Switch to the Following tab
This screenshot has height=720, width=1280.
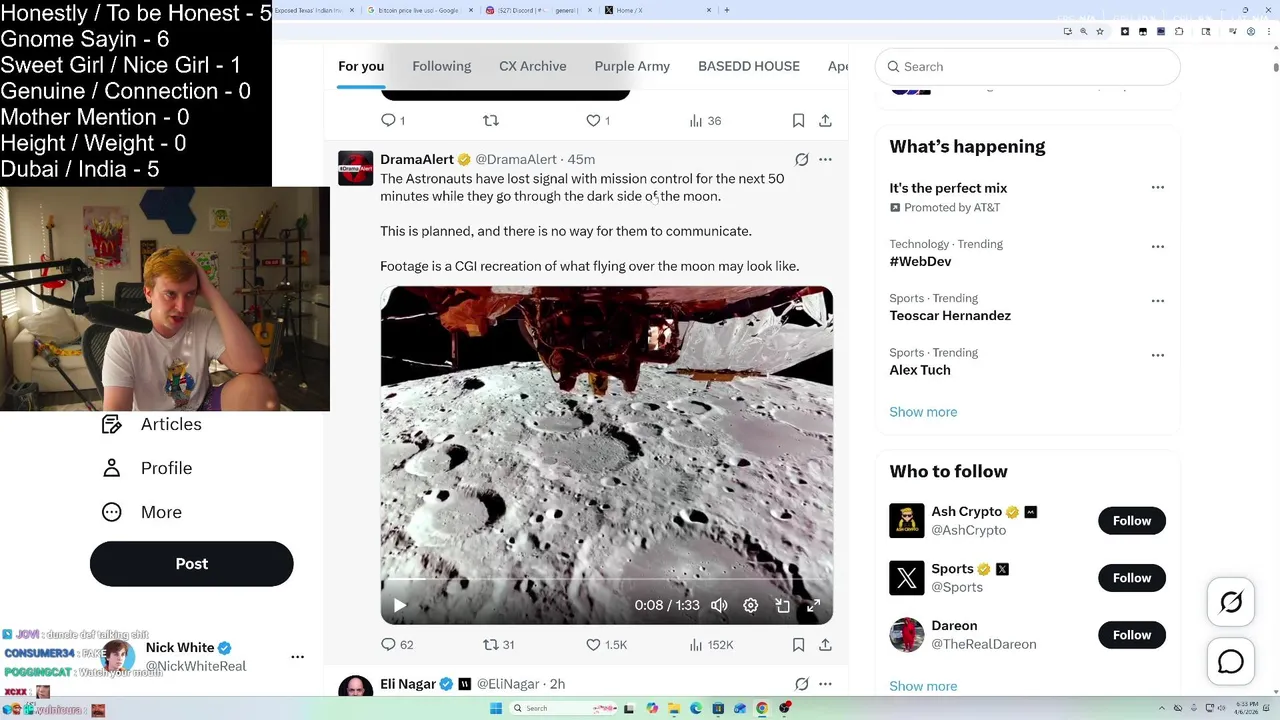[441, 66]
